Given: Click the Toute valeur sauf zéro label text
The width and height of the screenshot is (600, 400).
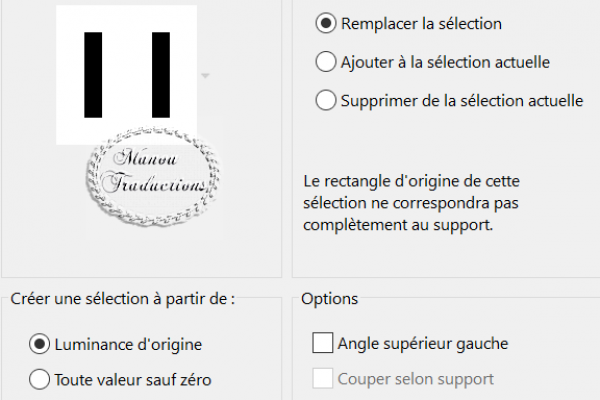Looking at the screenshot, I should (x=133, y=380).
